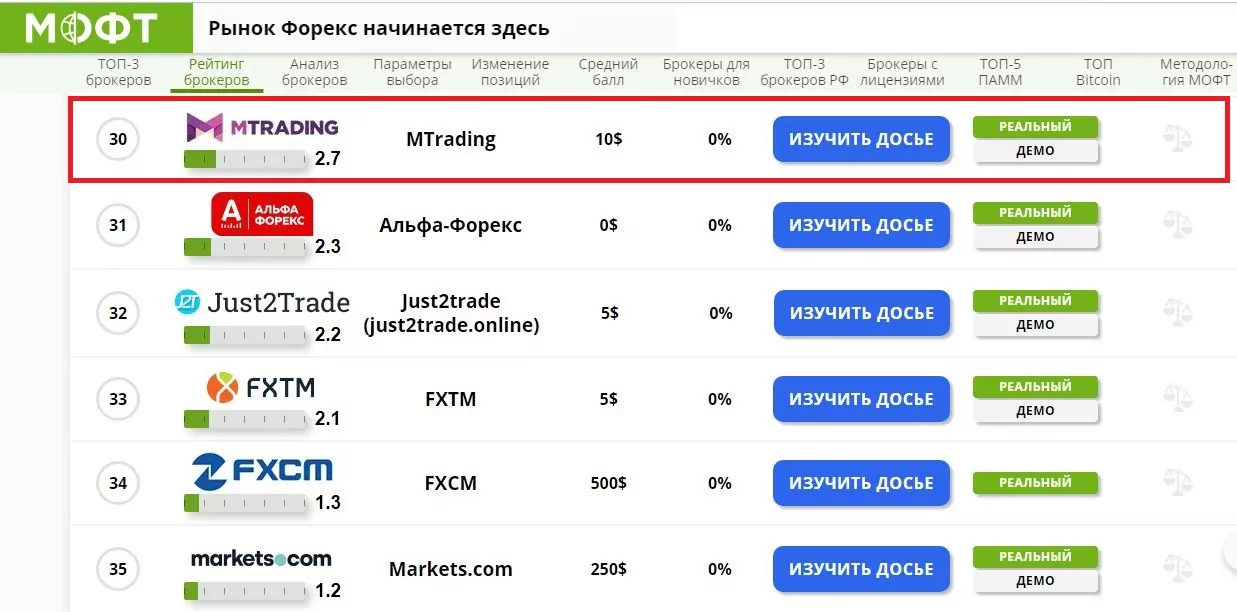Click РЕАЛЬНЫЙ account button for MTrading
The width and height of the screenshot is (1237, 612).
pyautogui.click(x=1035, y=127)
